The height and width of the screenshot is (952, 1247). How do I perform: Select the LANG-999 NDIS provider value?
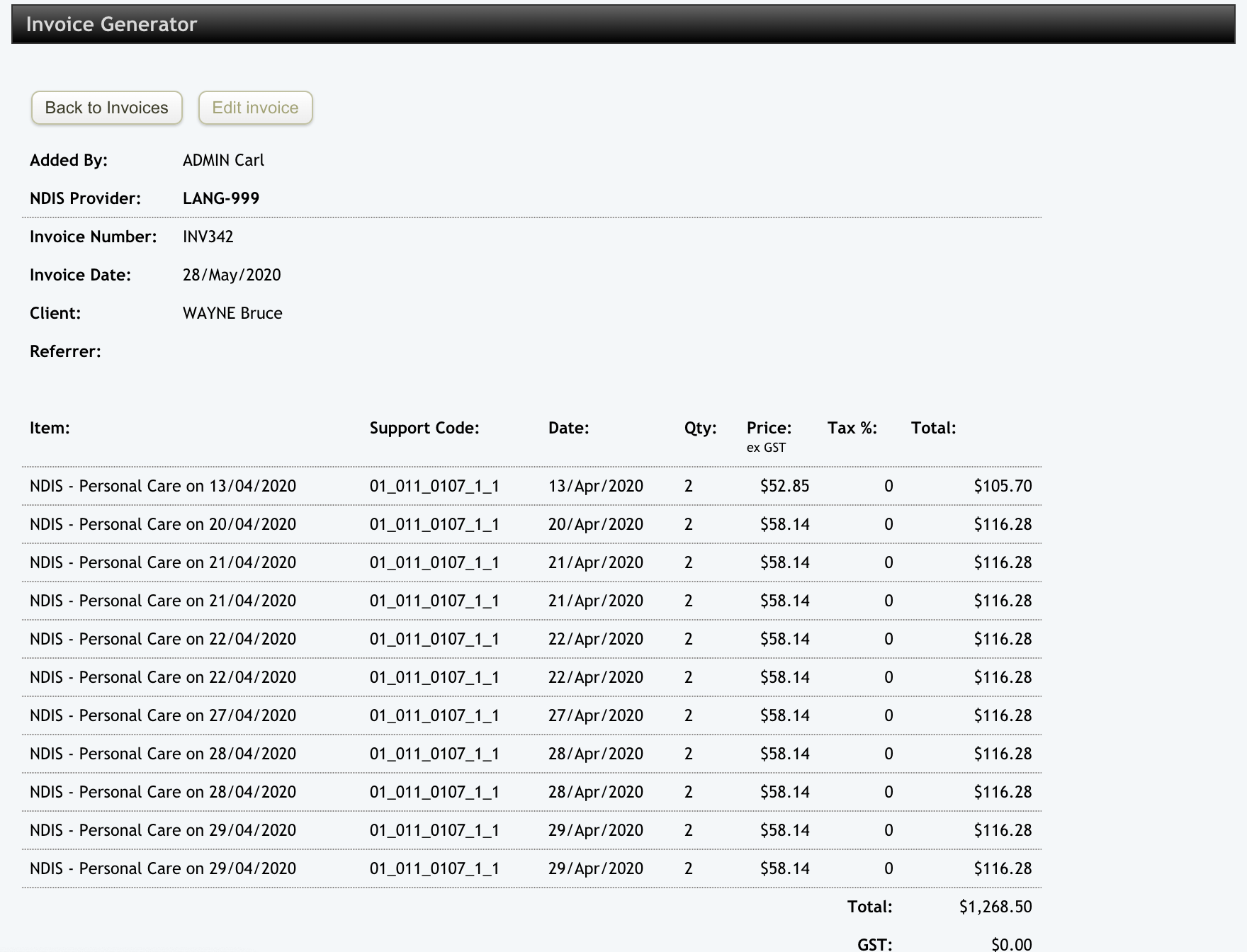(220, 198)
